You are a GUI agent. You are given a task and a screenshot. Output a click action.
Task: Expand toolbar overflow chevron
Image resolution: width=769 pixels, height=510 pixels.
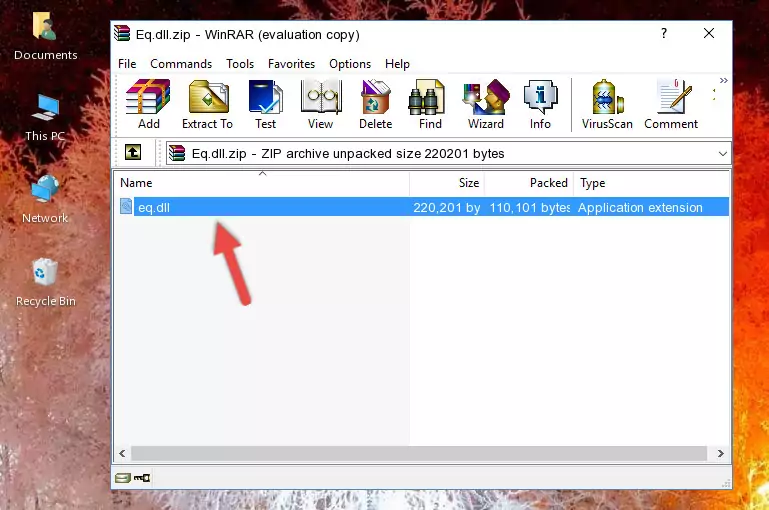[x=723, y=80]
